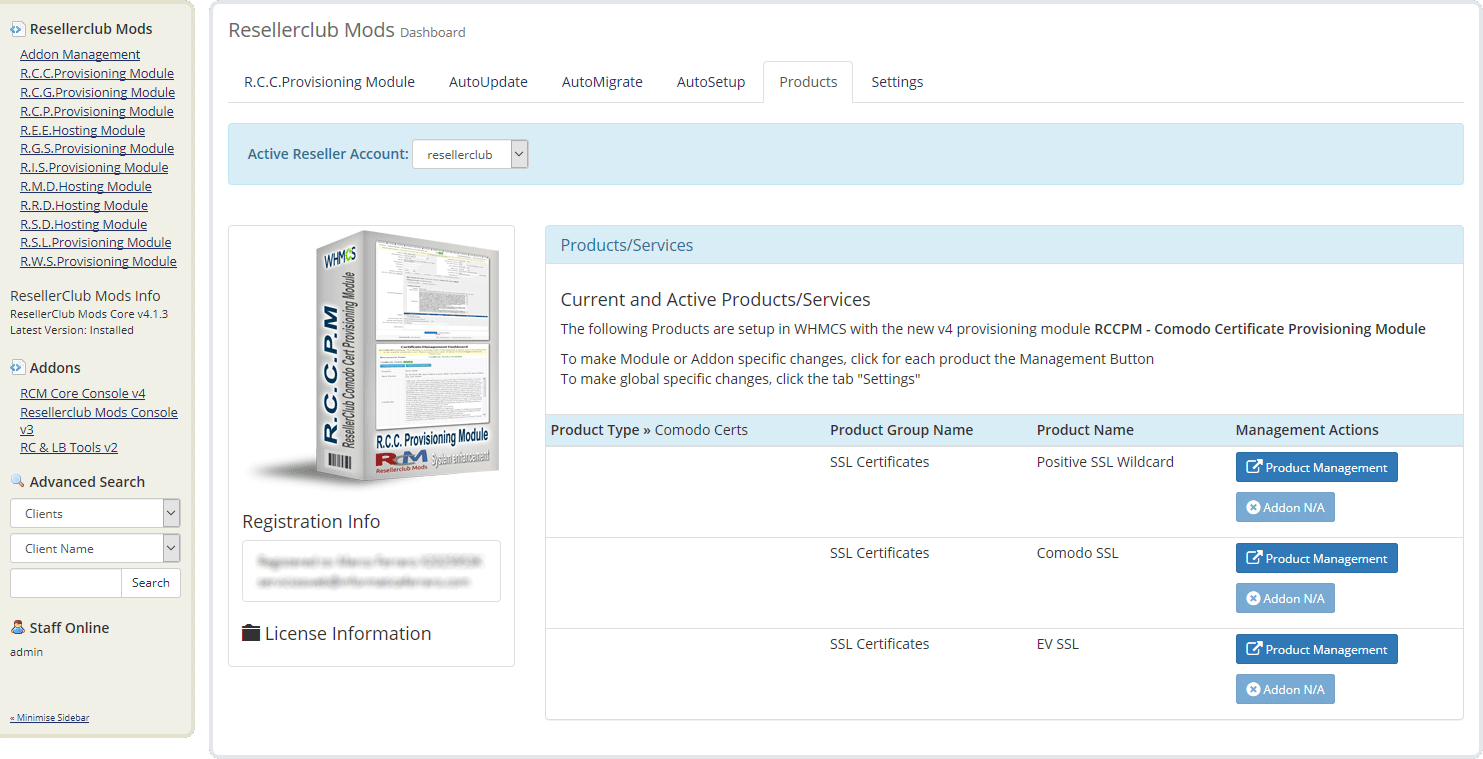This screenshot has width=1483, height=759.
Task: Open the R.I.S.Provisioning Module link
Action: pyautogui.click(x=94, y=167)
